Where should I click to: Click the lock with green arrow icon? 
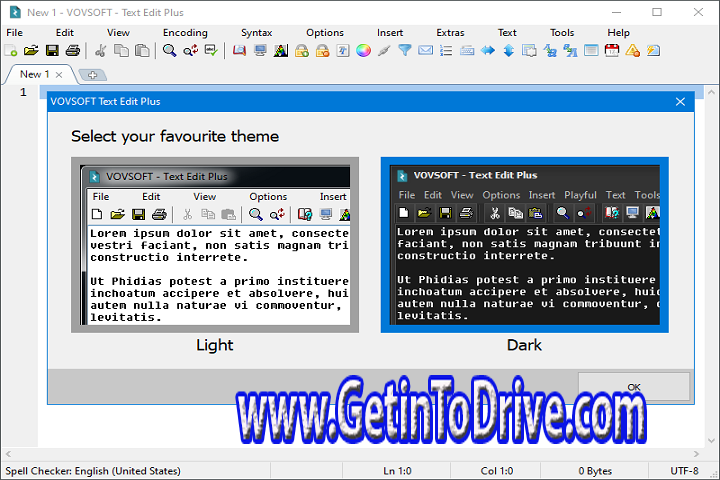(x=302, y=51)
